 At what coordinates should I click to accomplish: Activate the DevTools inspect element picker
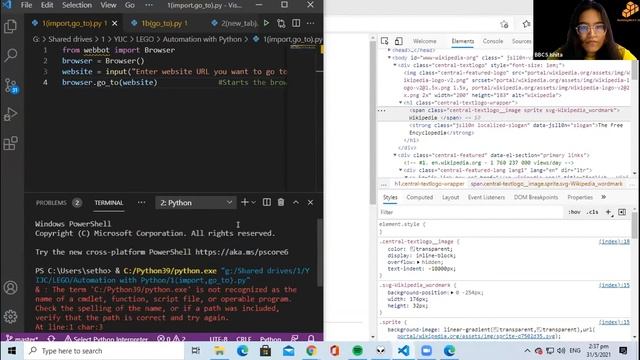coord(384,41)
